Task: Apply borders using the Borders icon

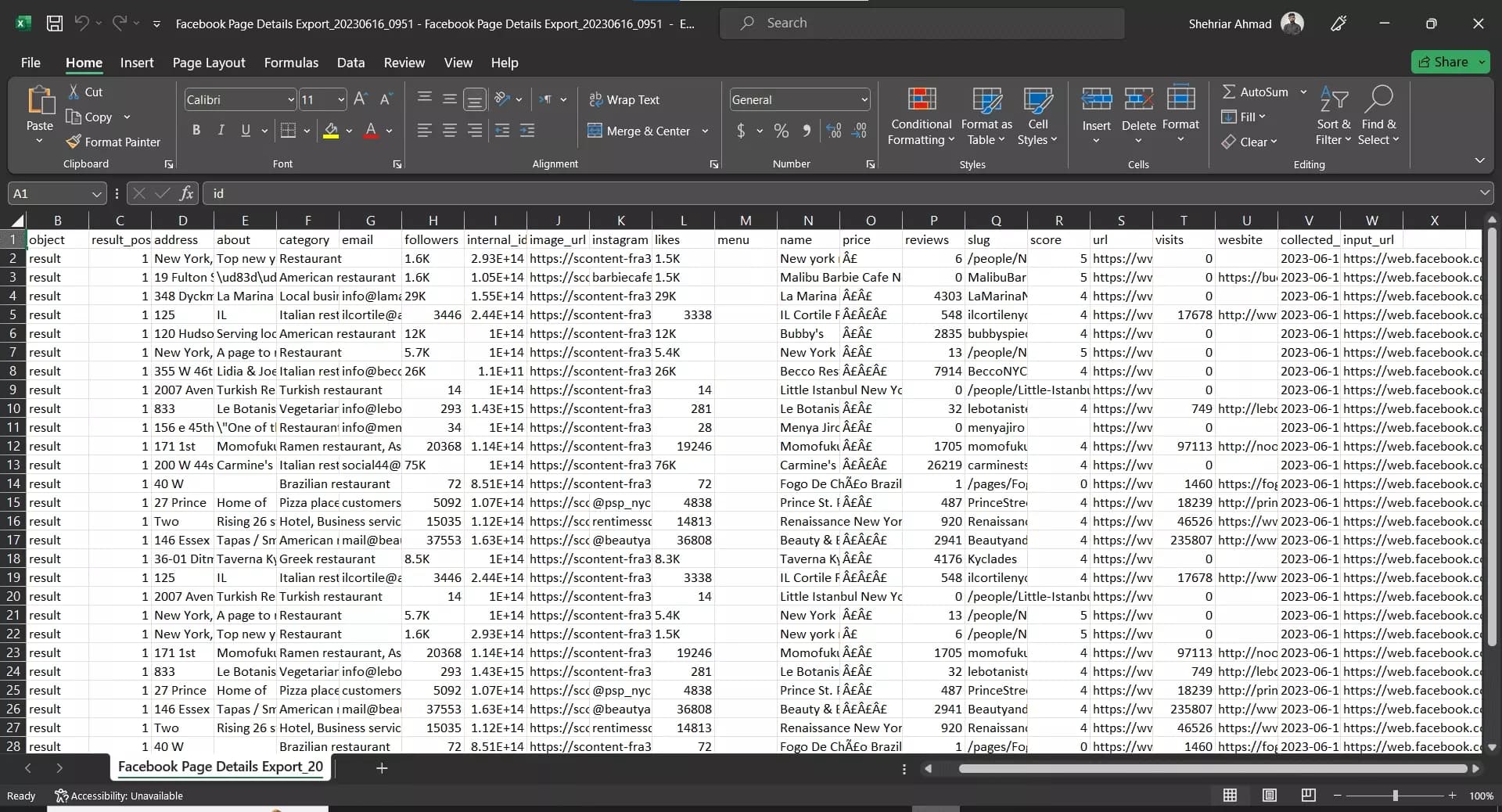Action: [x=288, y=131]
